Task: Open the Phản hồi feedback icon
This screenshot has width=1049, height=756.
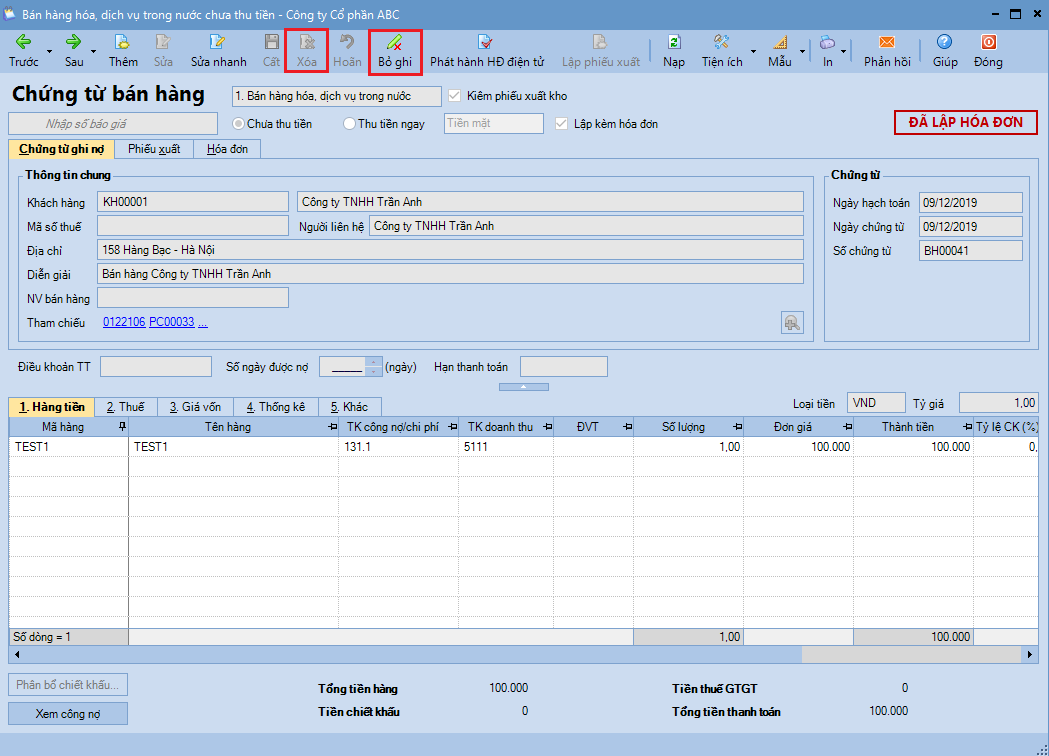Action: pos(886,43)
